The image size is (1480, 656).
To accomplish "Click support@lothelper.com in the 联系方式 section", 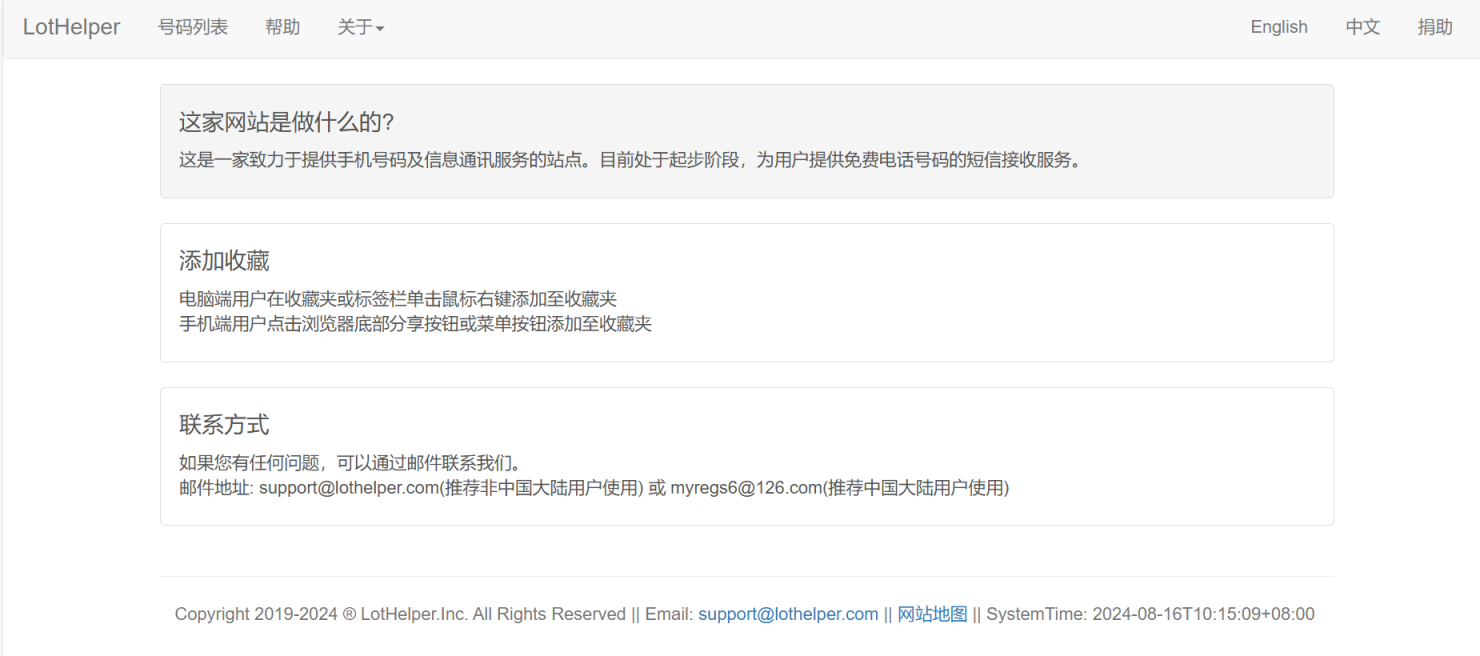I will 349,488.
